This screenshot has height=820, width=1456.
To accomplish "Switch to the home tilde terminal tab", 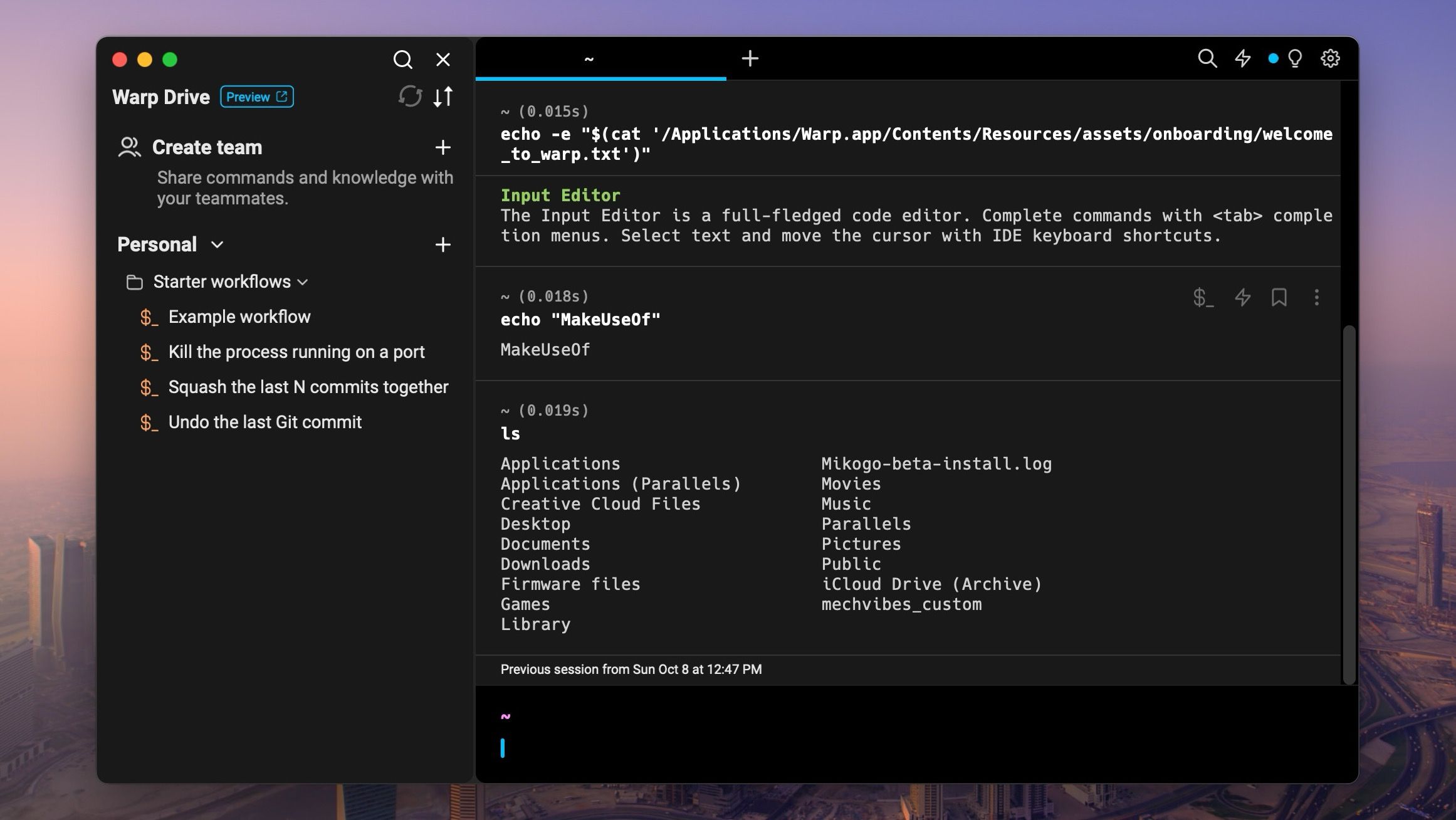I will pos(588,58).
